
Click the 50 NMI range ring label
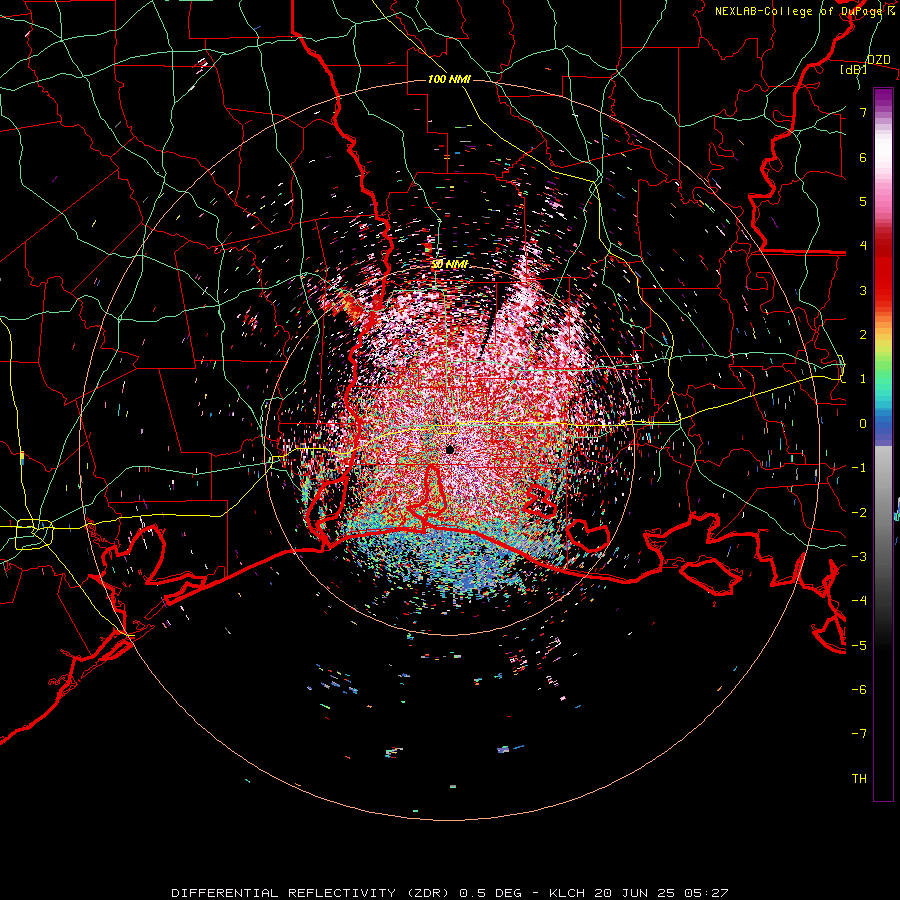tap(449, 264)
